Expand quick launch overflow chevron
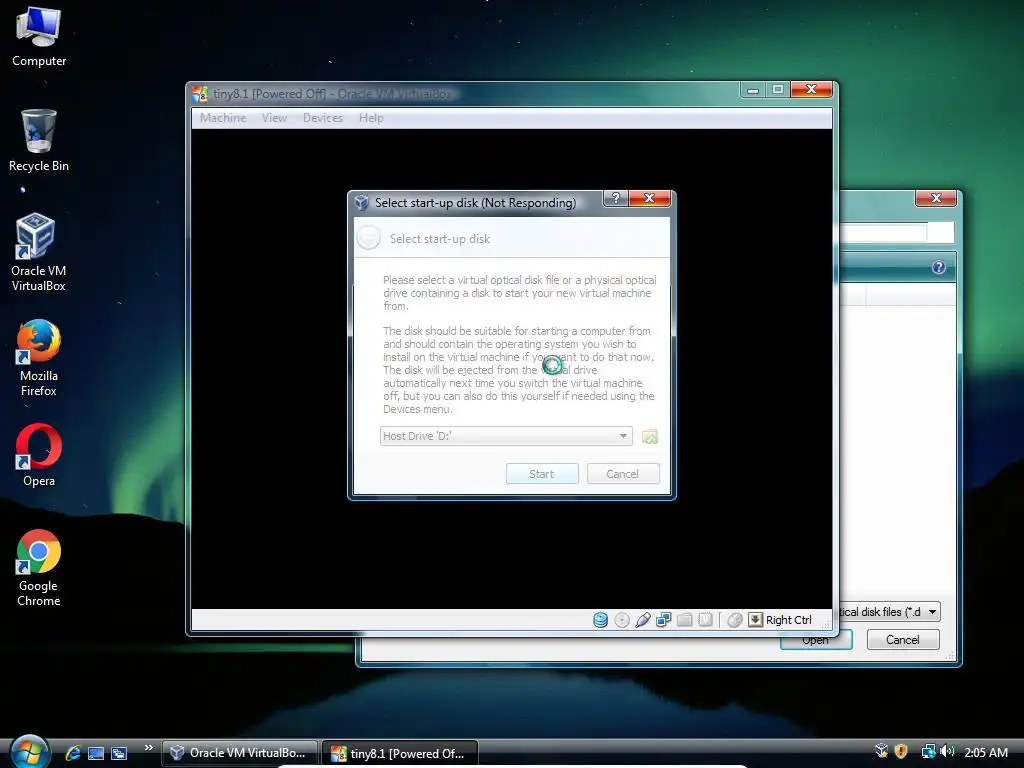The height and width of the screenshot is (768, 1024). [148, 748]
